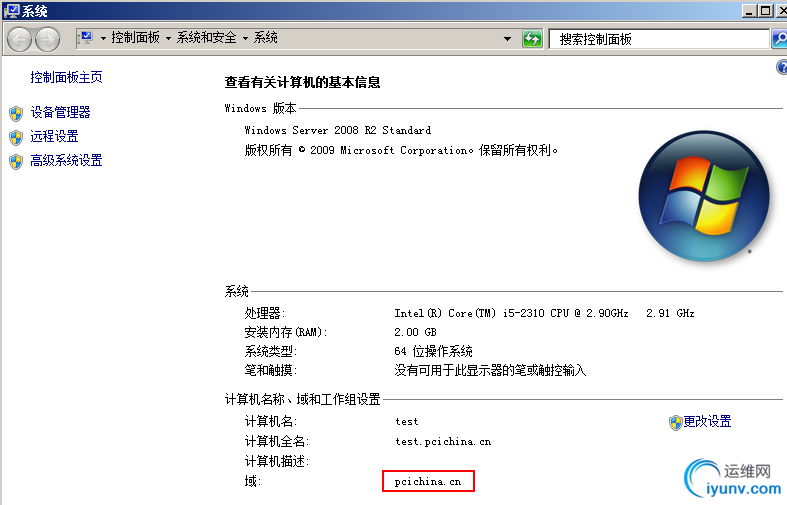This screenshot has width=787, height=505.
Task: Focus the 搜索控制面板 search box
Action: click(659, 39)
